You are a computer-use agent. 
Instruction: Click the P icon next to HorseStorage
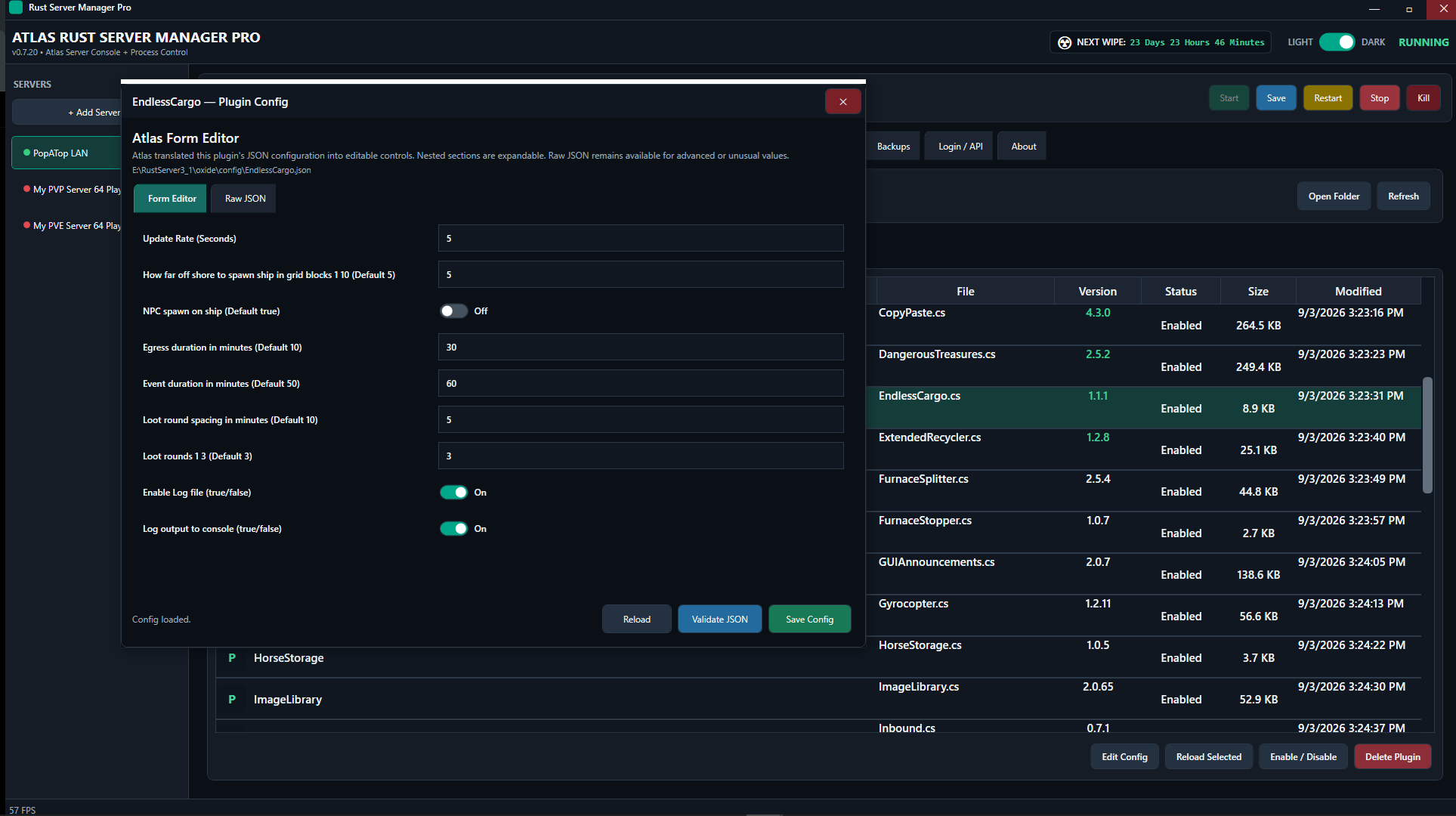click(x=232, y=658)
